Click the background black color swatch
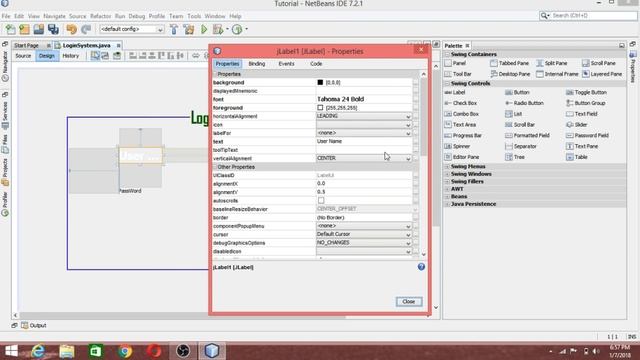This screenshot has height=360, width=640. click(x=320, y=82)
